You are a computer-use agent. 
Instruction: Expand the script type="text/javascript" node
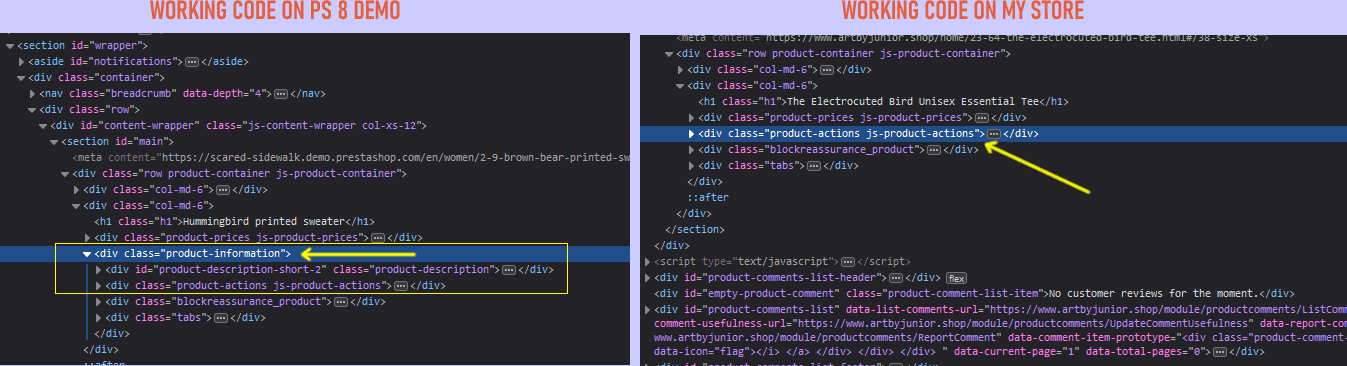(x=648, y=261)
